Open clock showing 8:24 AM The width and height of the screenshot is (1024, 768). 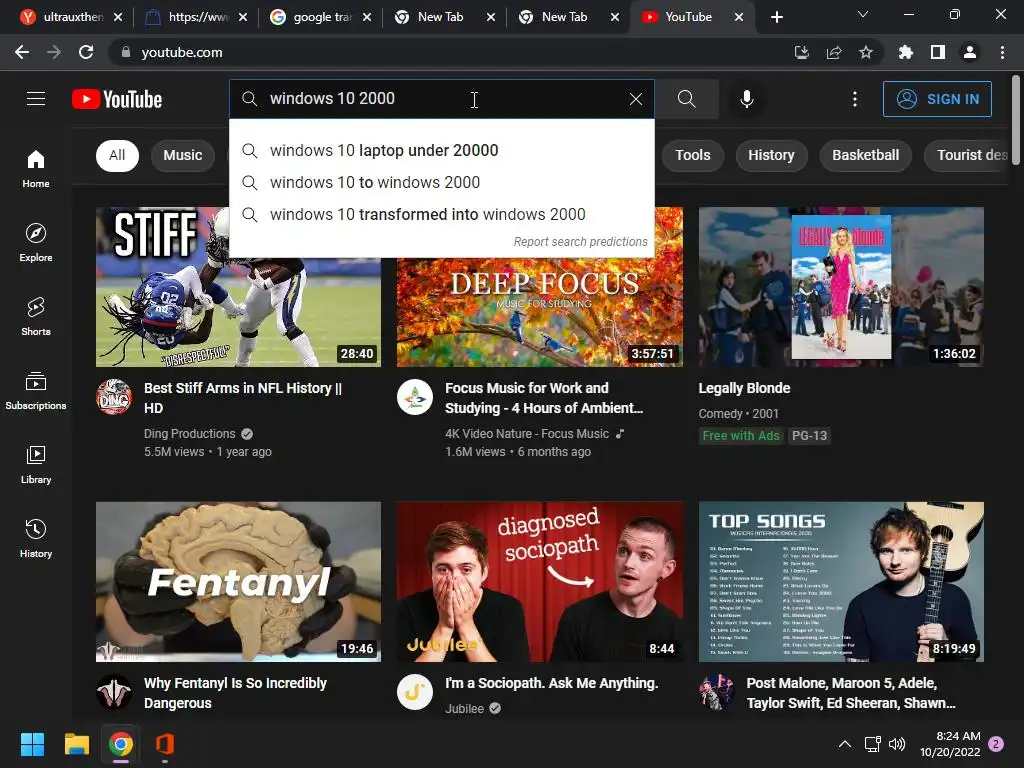point(950,744)
